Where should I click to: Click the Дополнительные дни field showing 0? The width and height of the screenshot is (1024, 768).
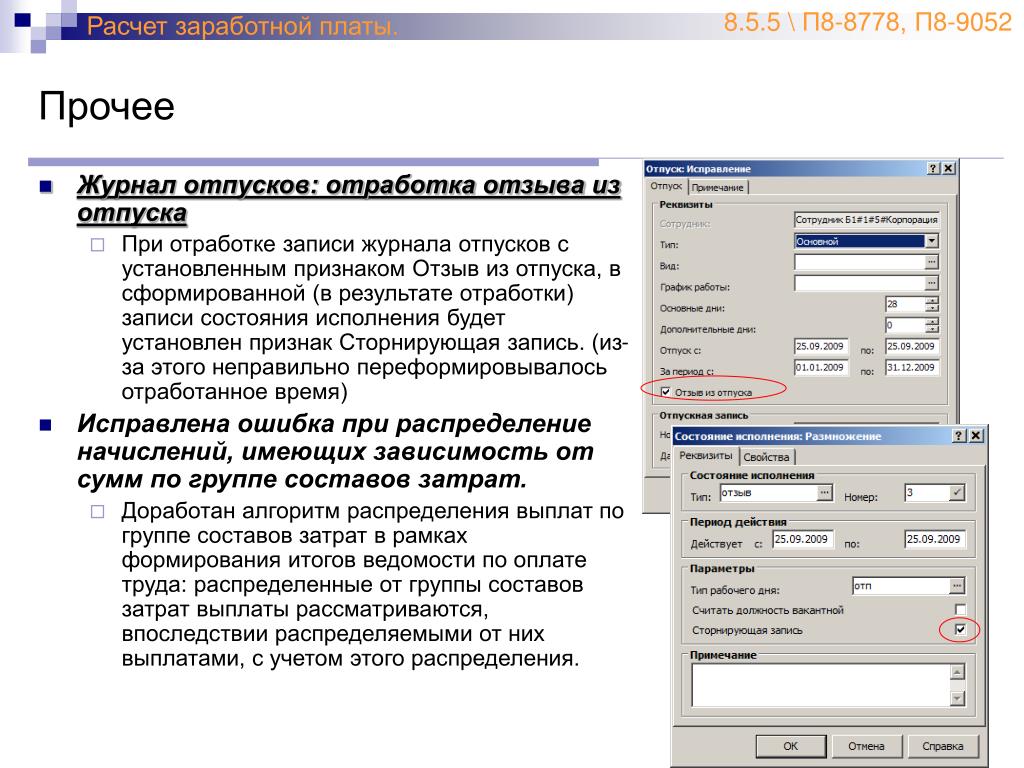point(905,325)
